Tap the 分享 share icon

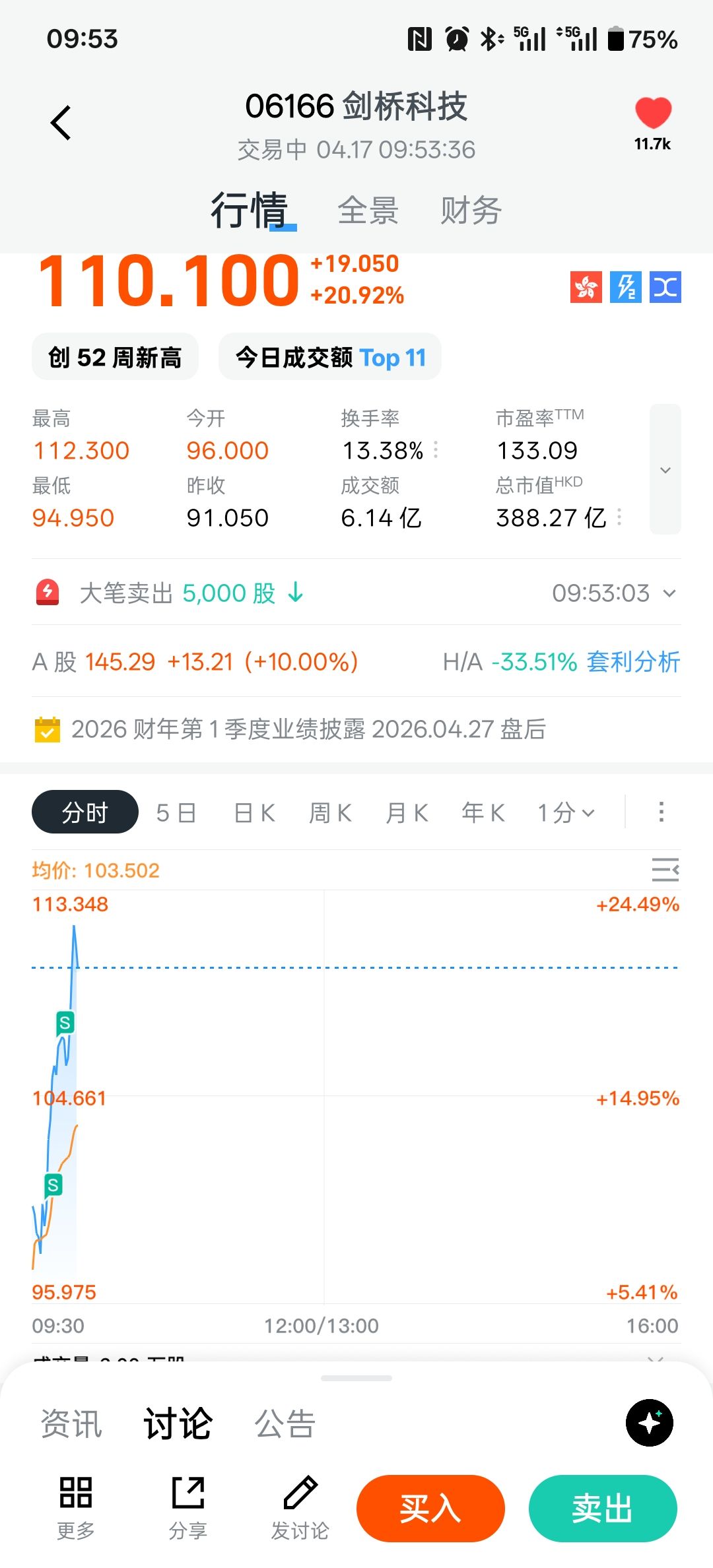point(188,1493)
